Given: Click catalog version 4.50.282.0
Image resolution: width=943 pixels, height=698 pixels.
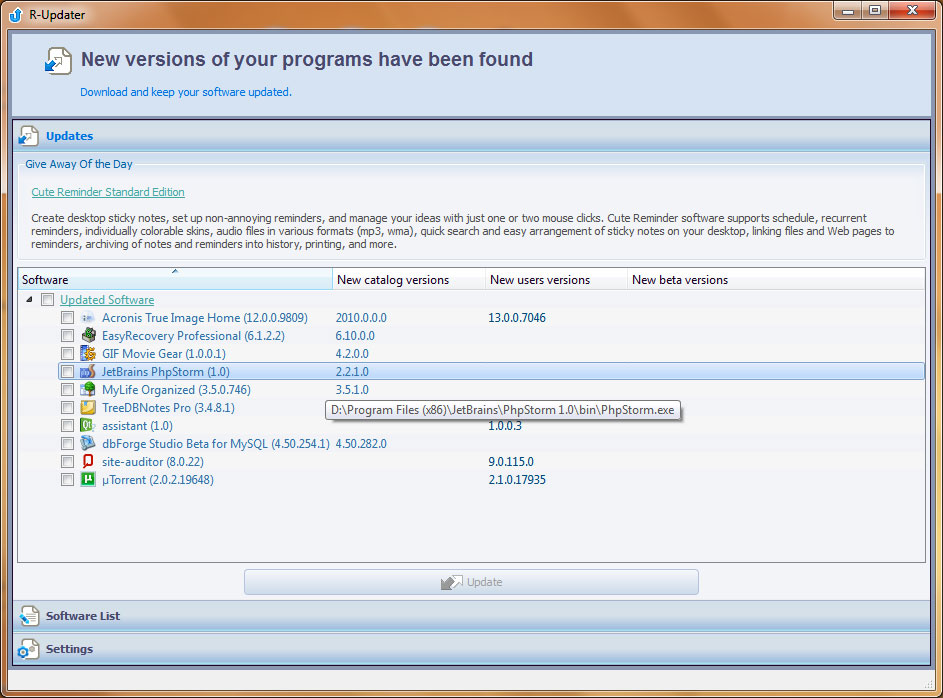Looking at the screenshot, I should click(361, 444).
